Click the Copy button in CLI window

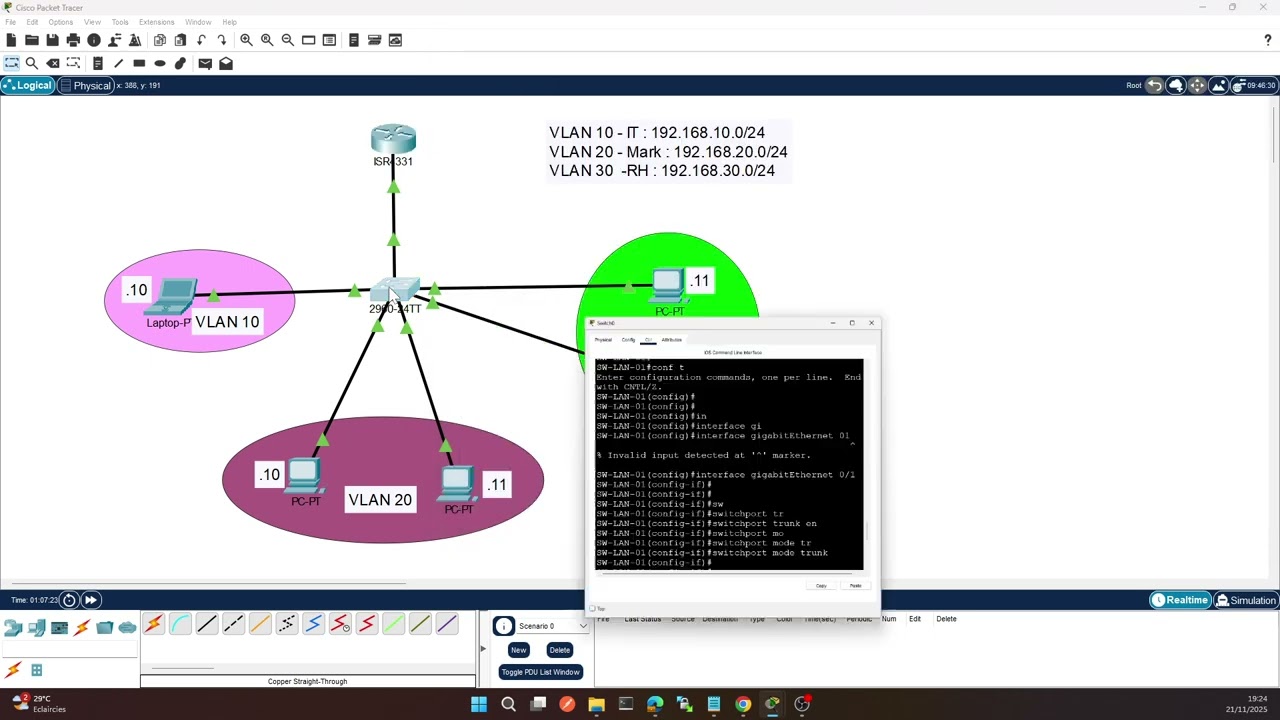(x=821, y=586)
